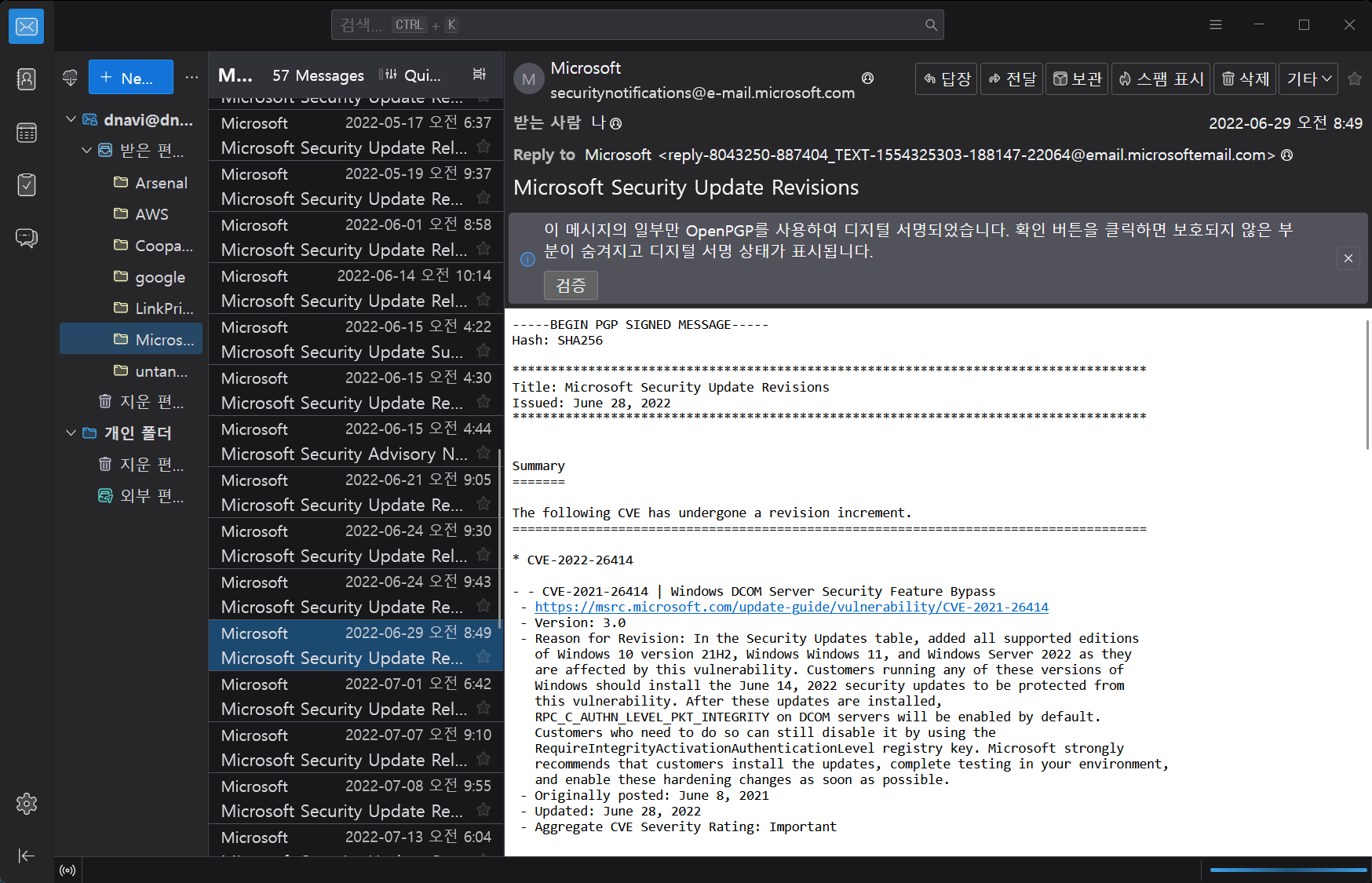Click the 57 Messages count label
The width and height of the screenshot is (1372, 883).
tap(318, 76)
